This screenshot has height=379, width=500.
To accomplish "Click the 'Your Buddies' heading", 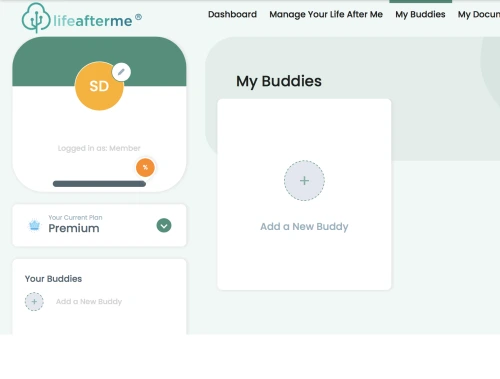I will [x=53, y=279].
